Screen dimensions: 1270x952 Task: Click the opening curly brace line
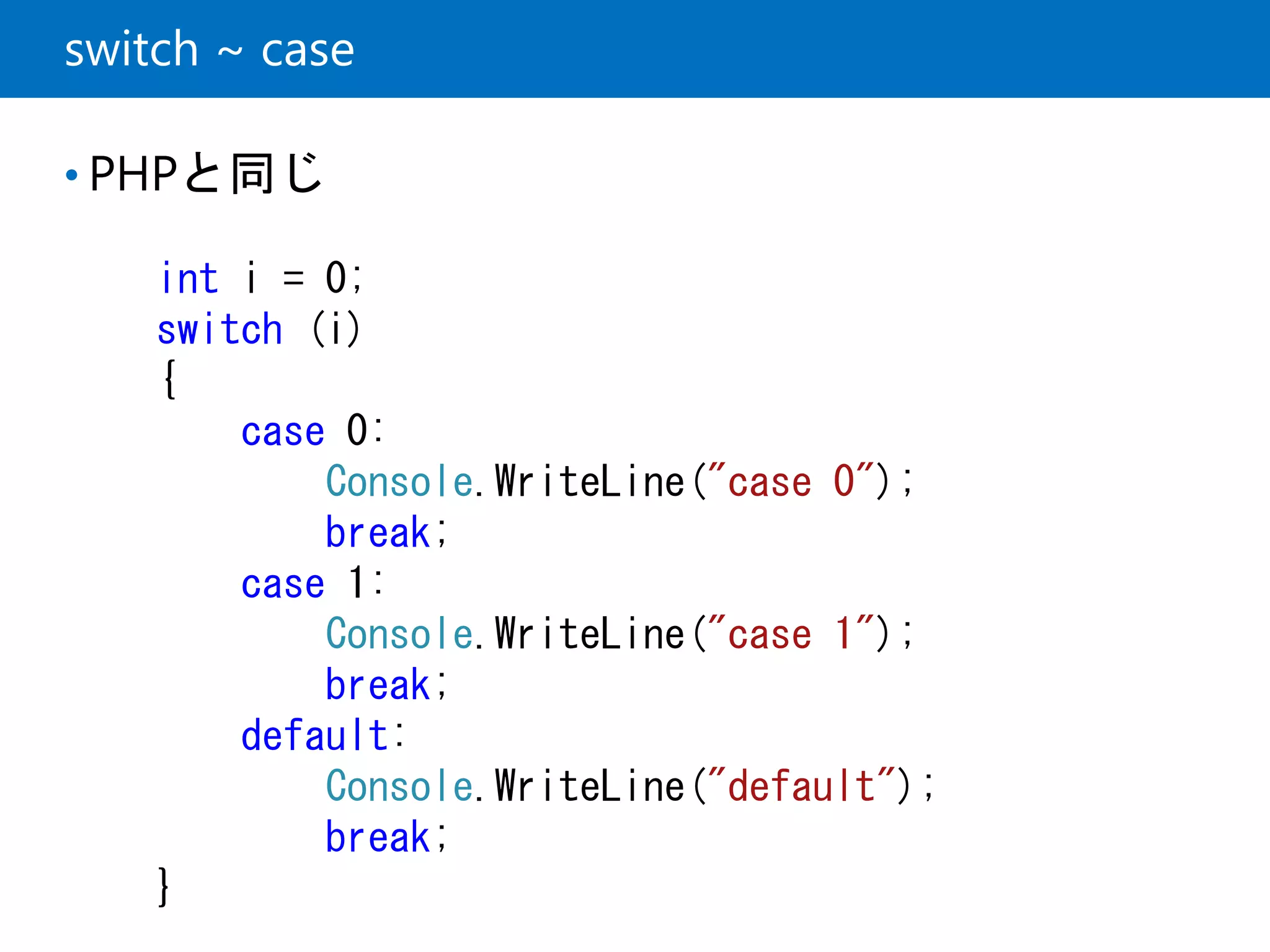click(170, 379)
